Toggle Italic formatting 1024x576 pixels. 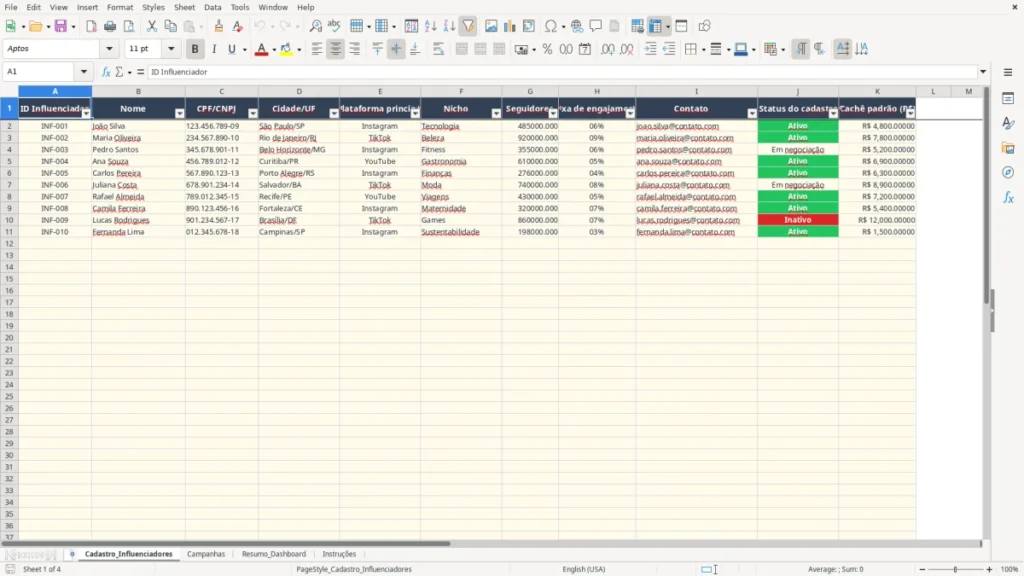(214, 49)
